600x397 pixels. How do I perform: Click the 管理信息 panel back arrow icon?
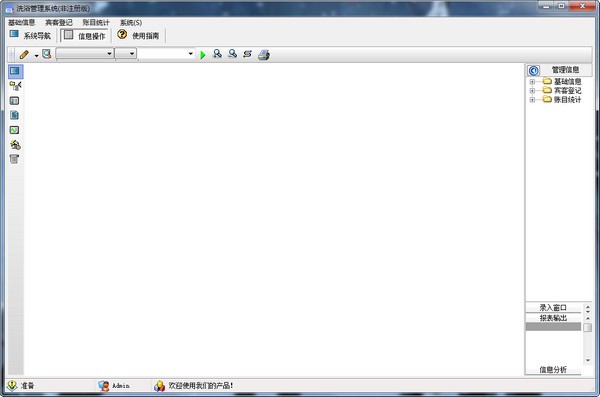point(534,70)
